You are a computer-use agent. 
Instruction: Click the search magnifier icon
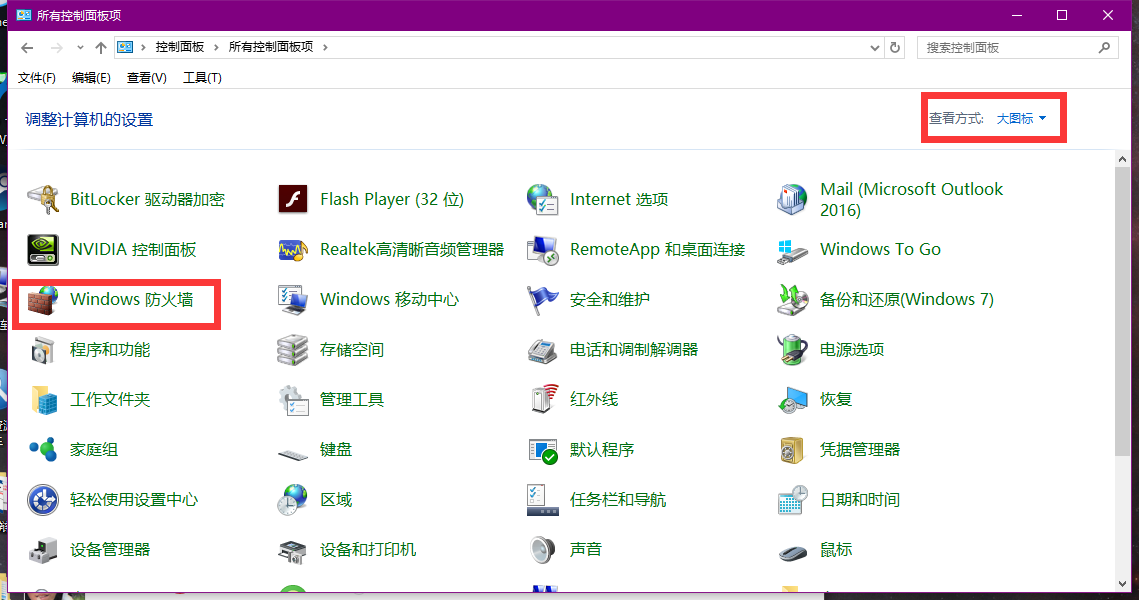(1104, 48)
